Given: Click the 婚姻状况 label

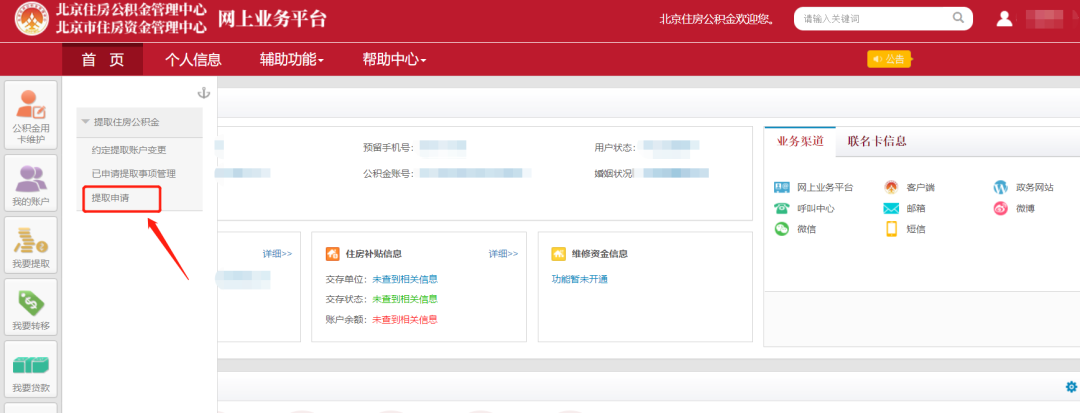Looking at the screenshot, I should pos(613,173).
